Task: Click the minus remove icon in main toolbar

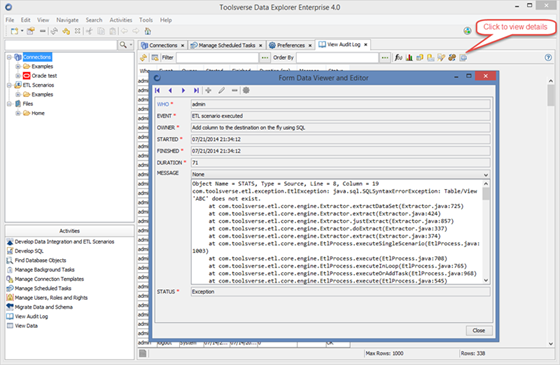Action: 42,31
